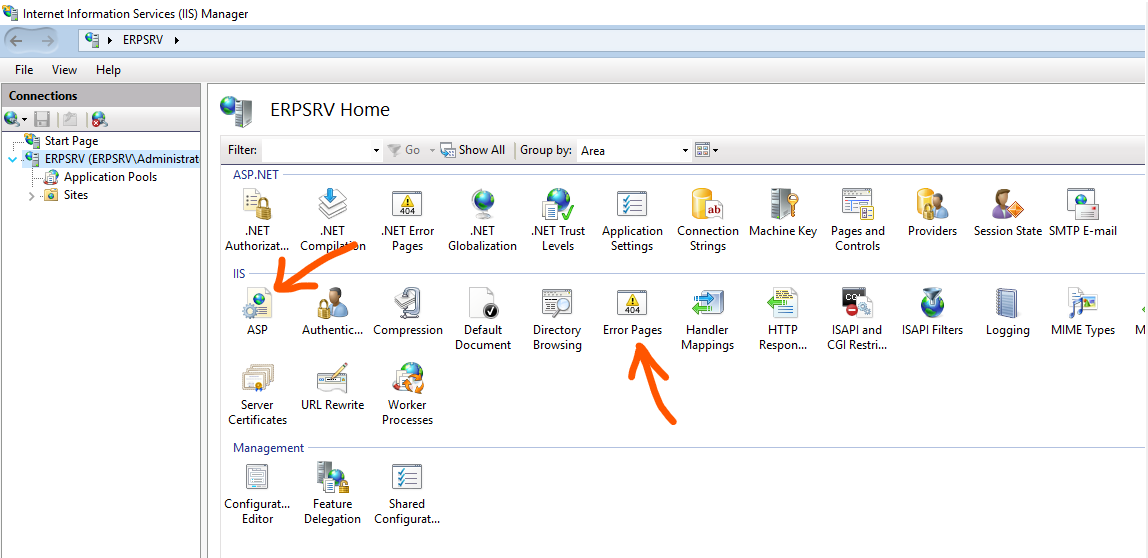This screenshot has height=558, width=1148.
Task: Click the ERPSRV Home page title
Action: [329, 110]
